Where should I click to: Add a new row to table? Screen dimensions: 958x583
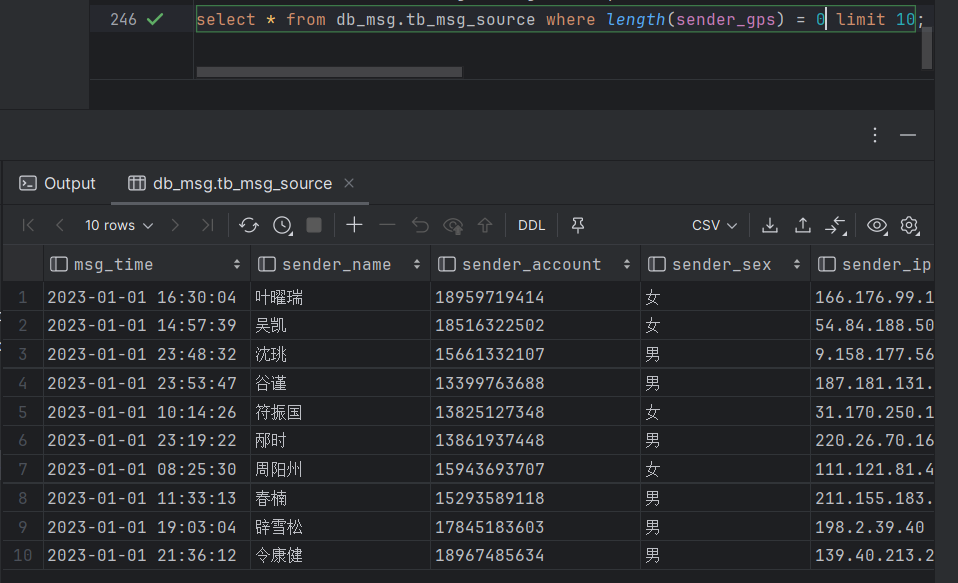click(354, 226)
